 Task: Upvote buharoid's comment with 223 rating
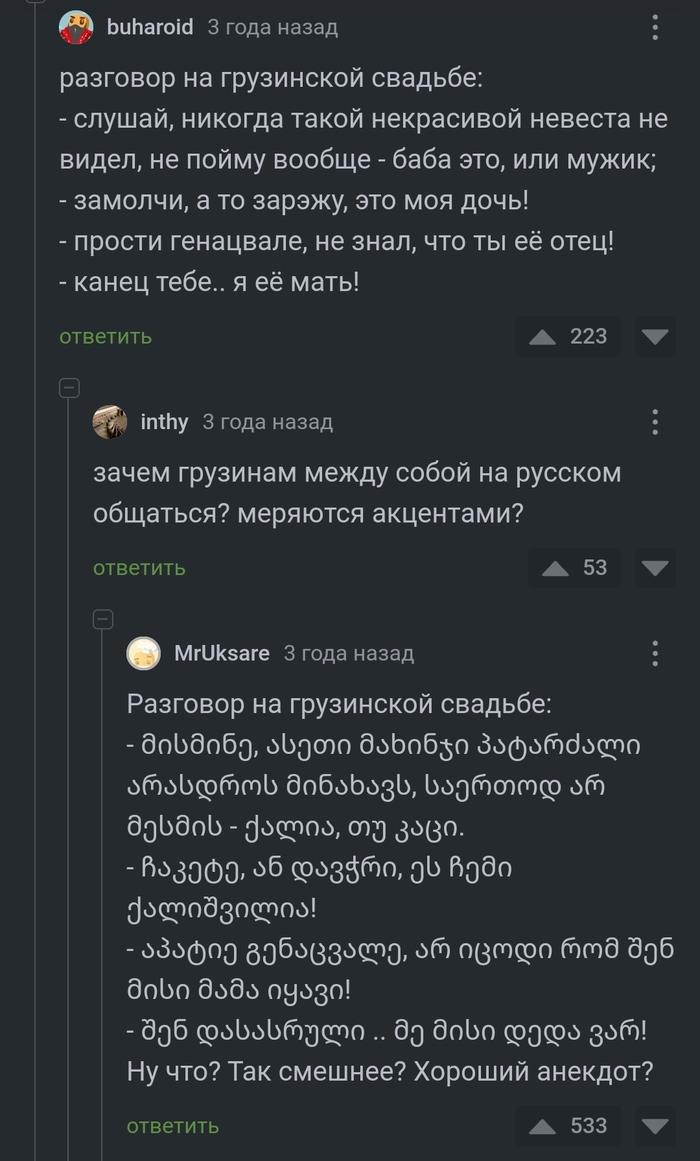coord(542,337)
